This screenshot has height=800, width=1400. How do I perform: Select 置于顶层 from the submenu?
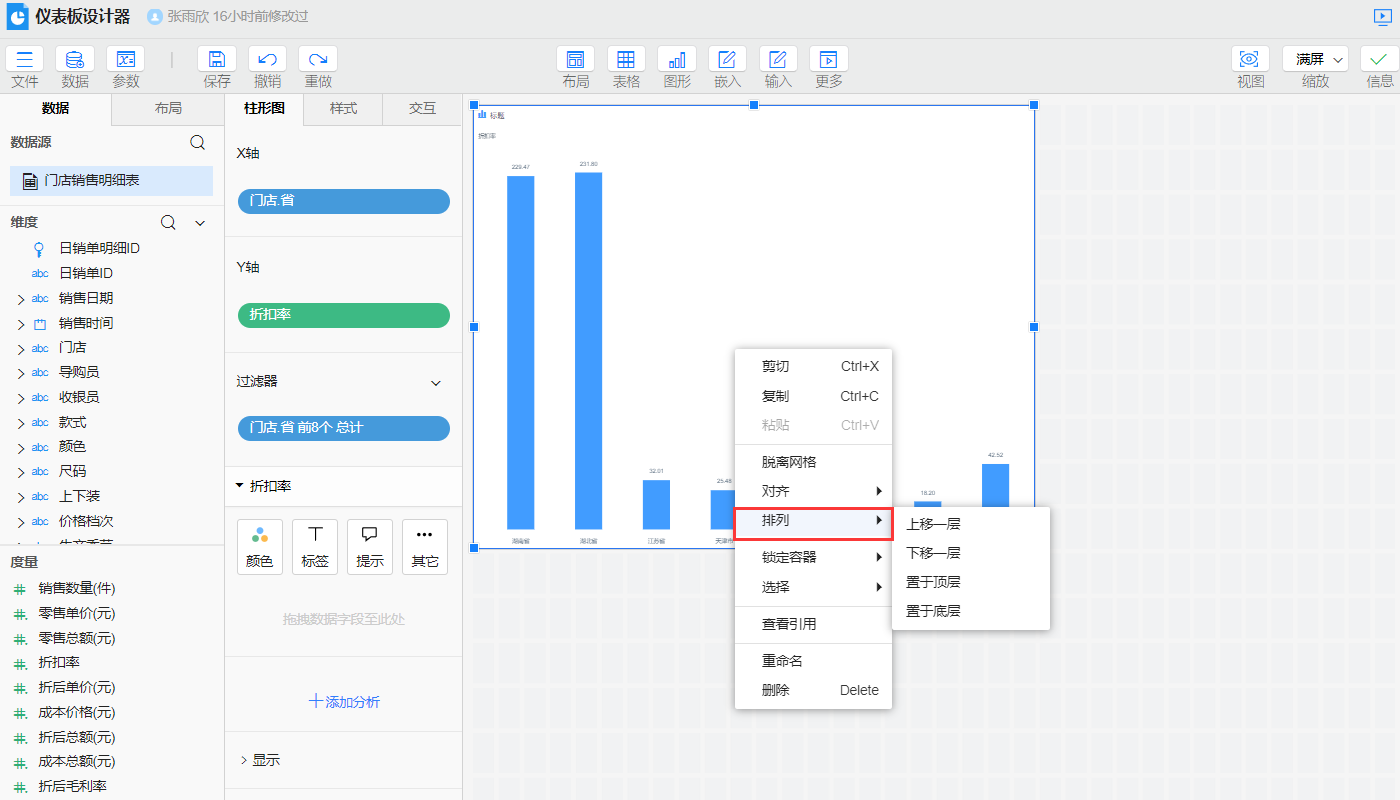[x=933, y=582]
